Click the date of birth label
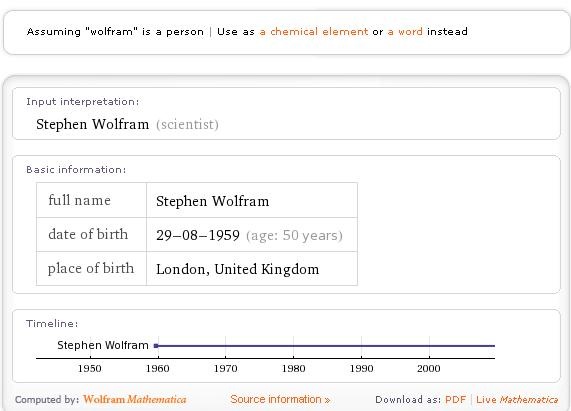 click(x=88, y=234)
